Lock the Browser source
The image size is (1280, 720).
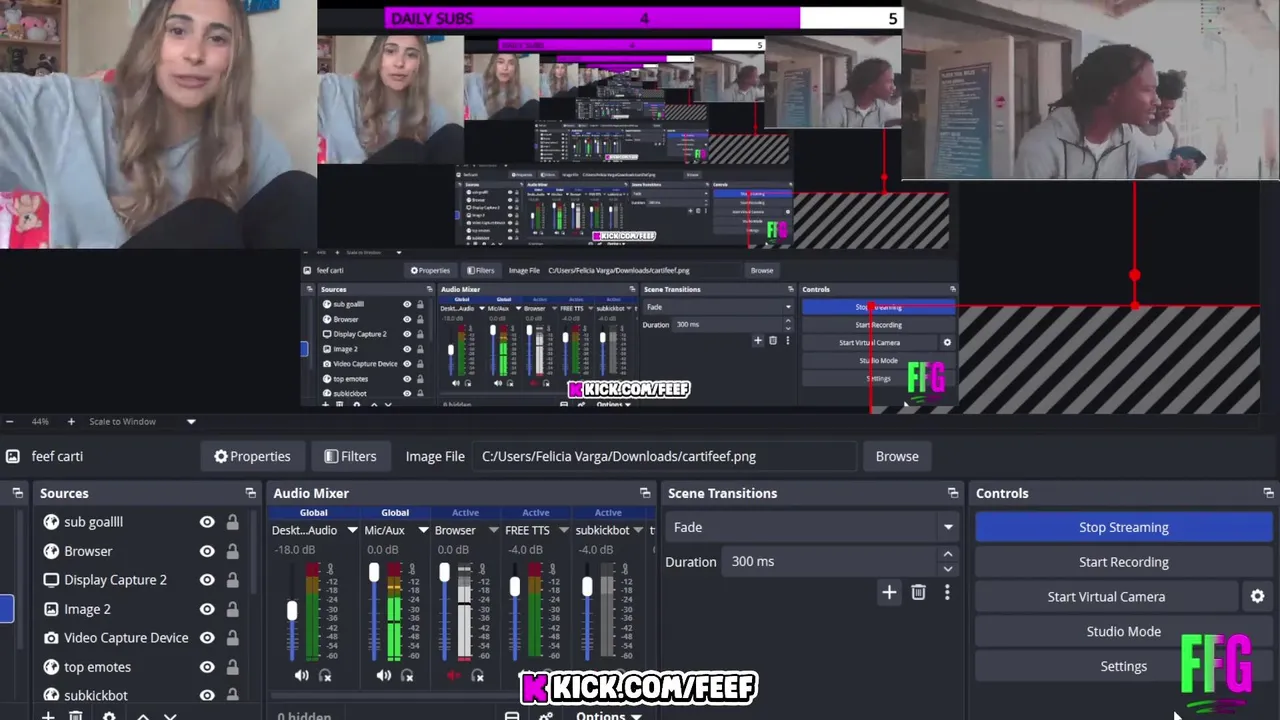click(x=232, y=551)
